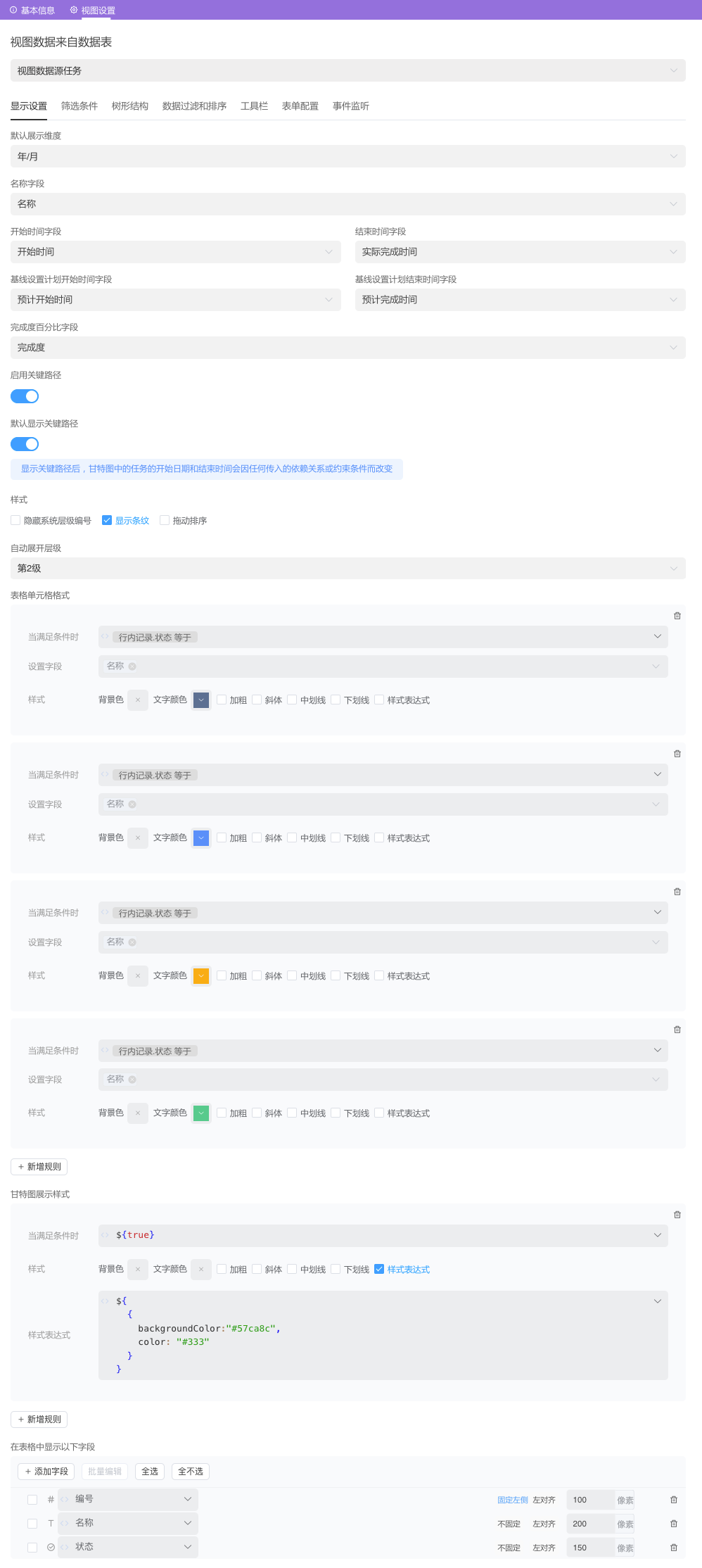This screenshot has height=1568, width=702.
Task: Click the 基本信息 info icon
Action: [13, 10]
